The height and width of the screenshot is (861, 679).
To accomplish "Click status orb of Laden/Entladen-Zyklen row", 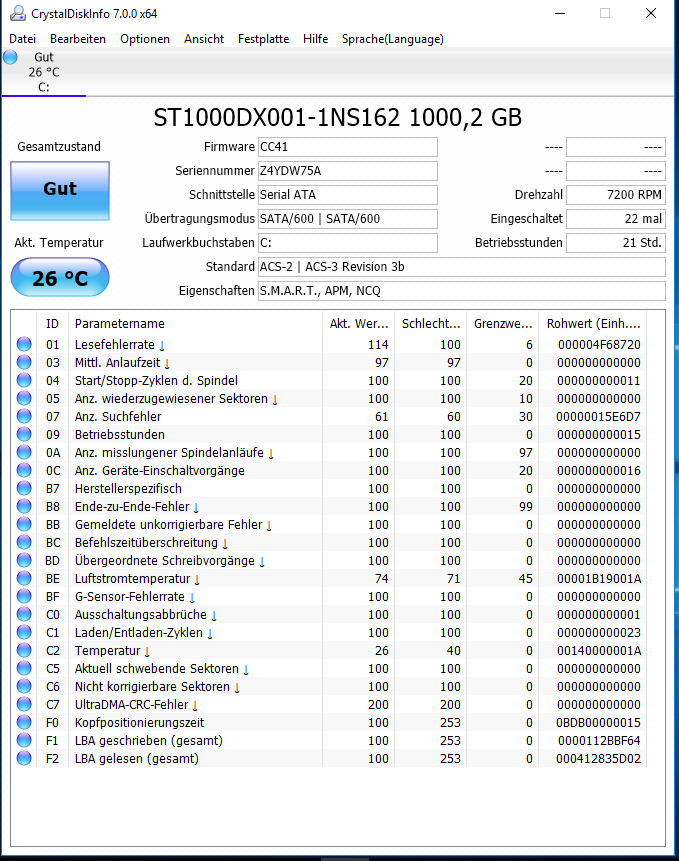I will (x=24, y=633).
